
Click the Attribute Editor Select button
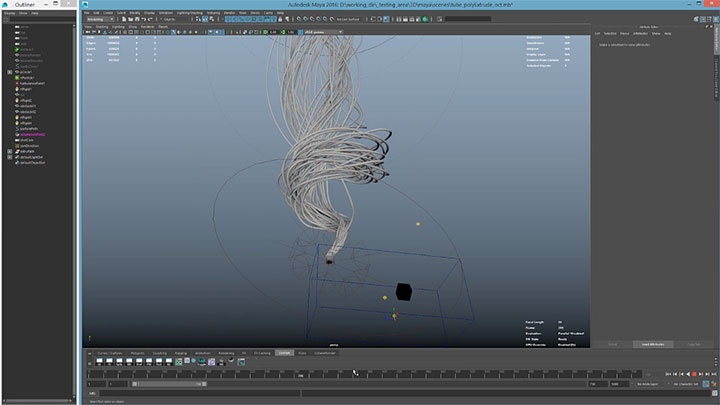[613, 344]
